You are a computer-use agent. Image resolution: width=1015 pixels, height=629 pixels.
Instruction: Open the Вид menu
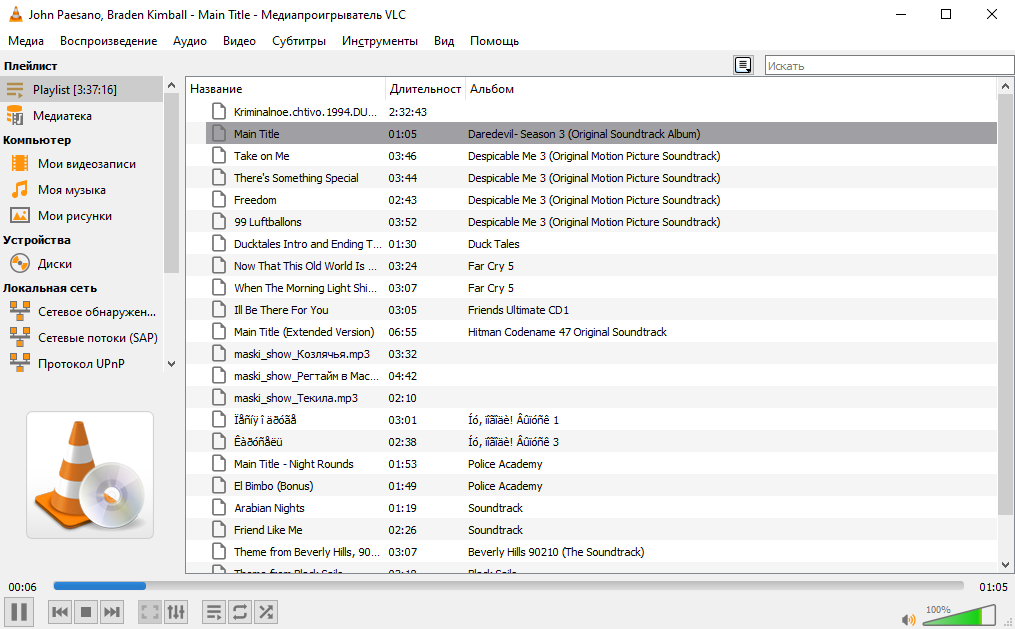click(x=444, y=41)
